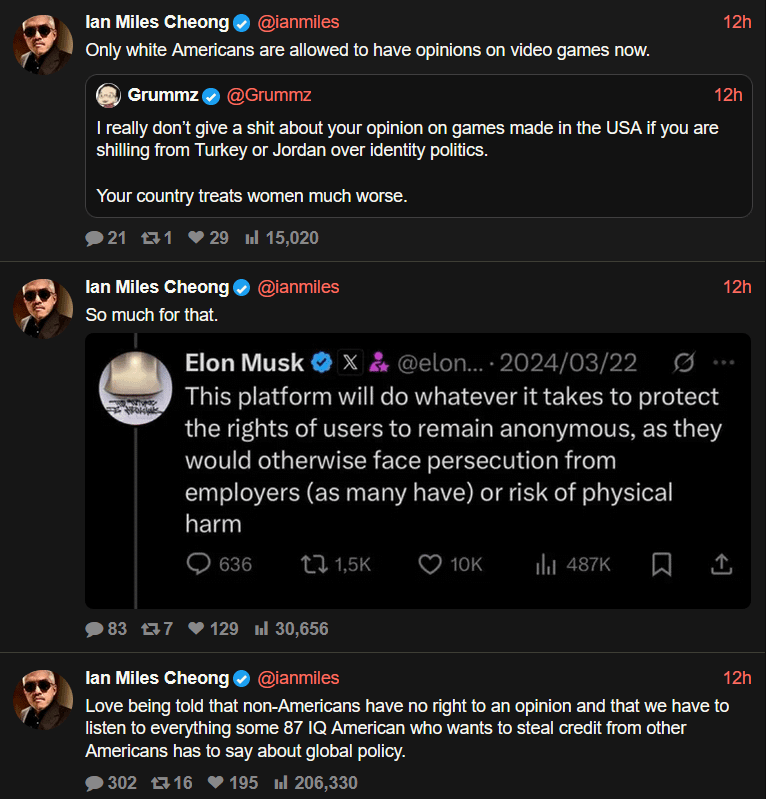Click the reply icon showing 83 comments
The height and width of the screenshot is (799, 766).
point(94,629)
